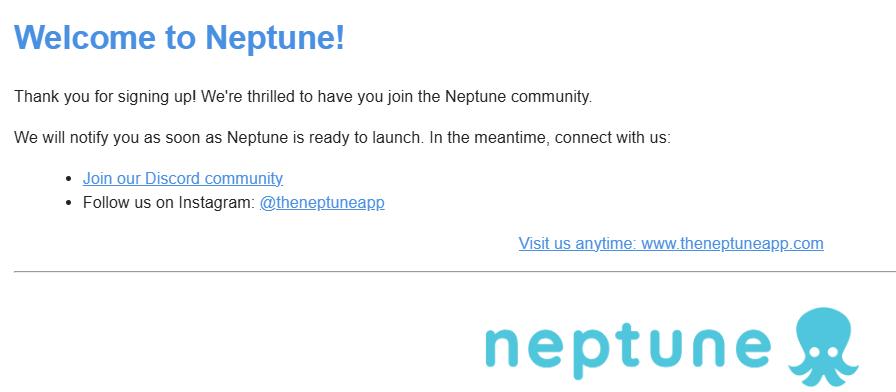
Task: Click the phrase "ready to launch"
Action: pos(365,138)
